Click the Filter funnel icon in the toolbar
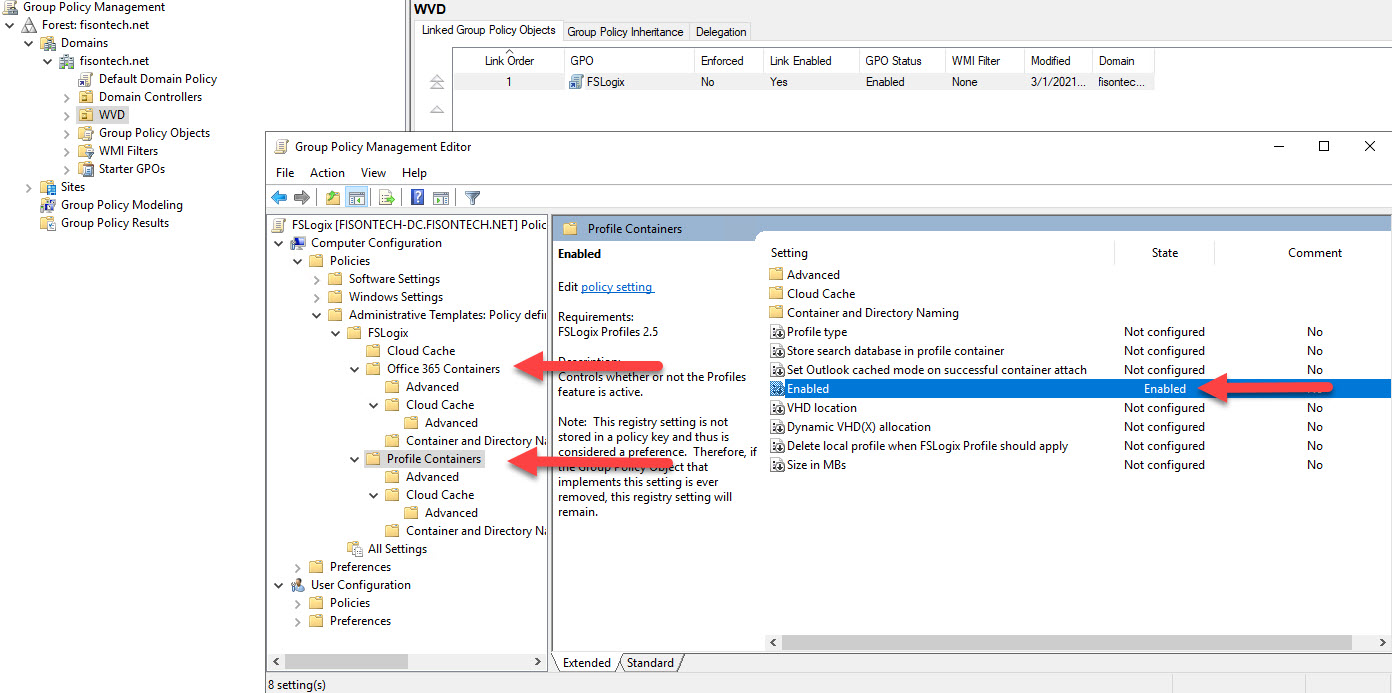Image resolution: width=1392 pixels, height=693 pixels. pyautogui.click(x=473, y=198)
